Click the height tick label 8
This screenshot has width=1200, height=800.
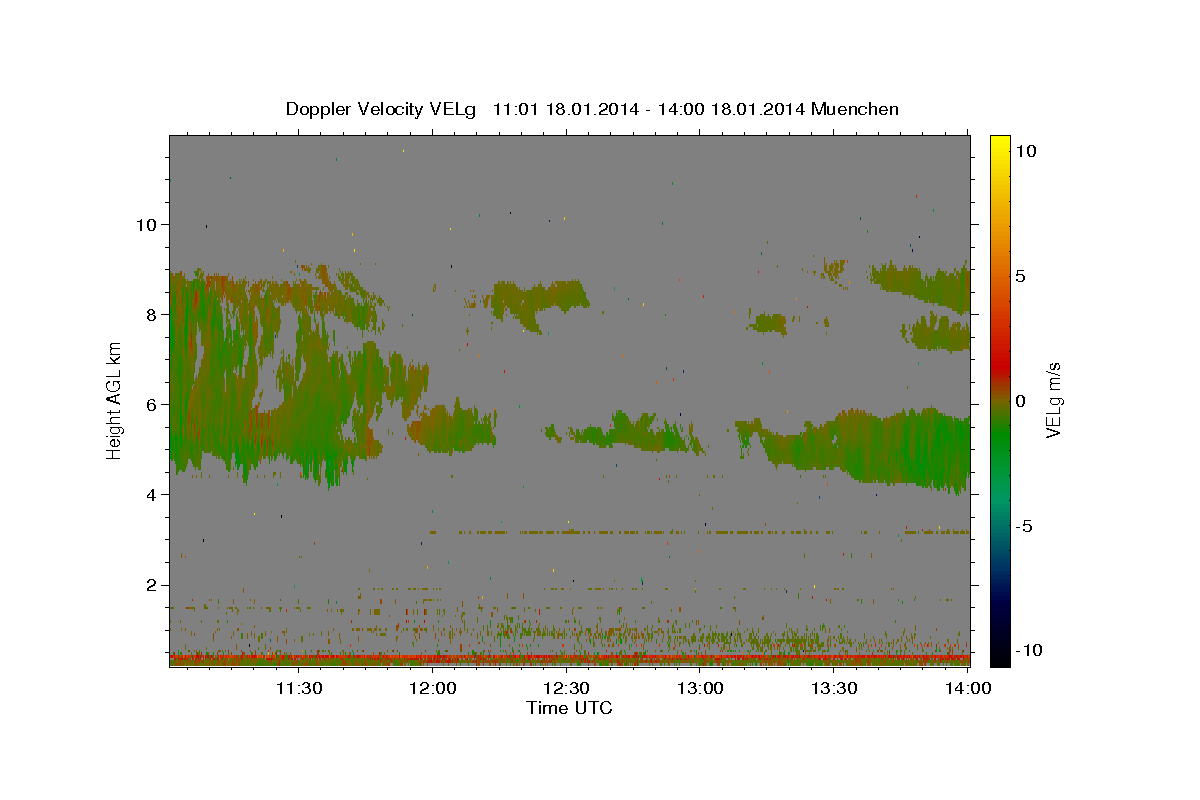click(149, 314)
